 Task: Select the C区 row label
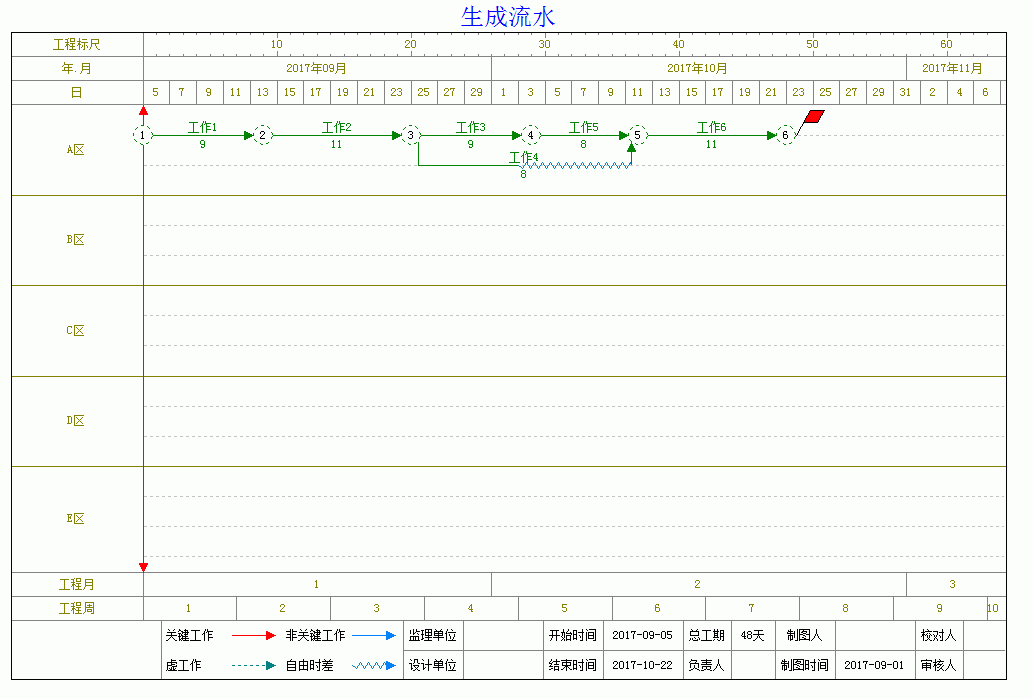click(76, 331)
